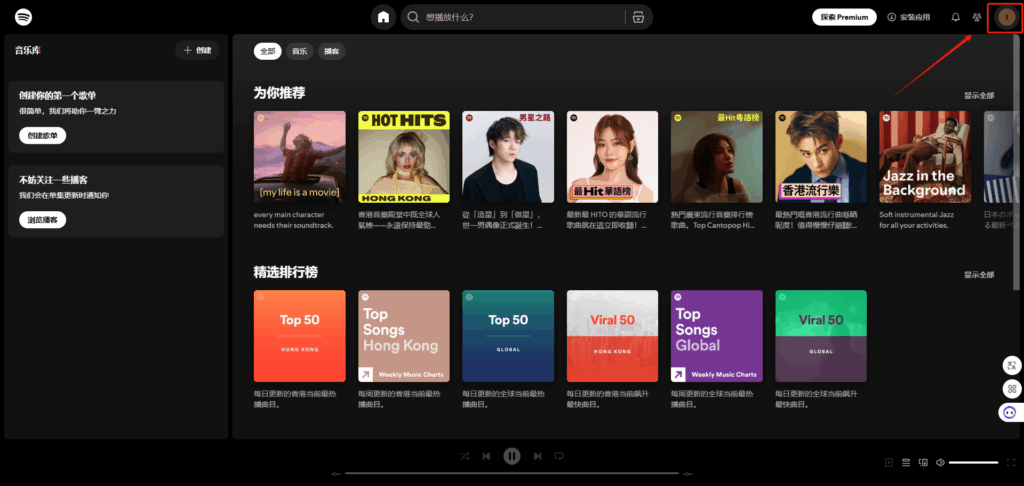Open Top 50 Hong Kong chart
Image resolution: width=1024 pixels, height=486 pixels.
pos(300,336)
